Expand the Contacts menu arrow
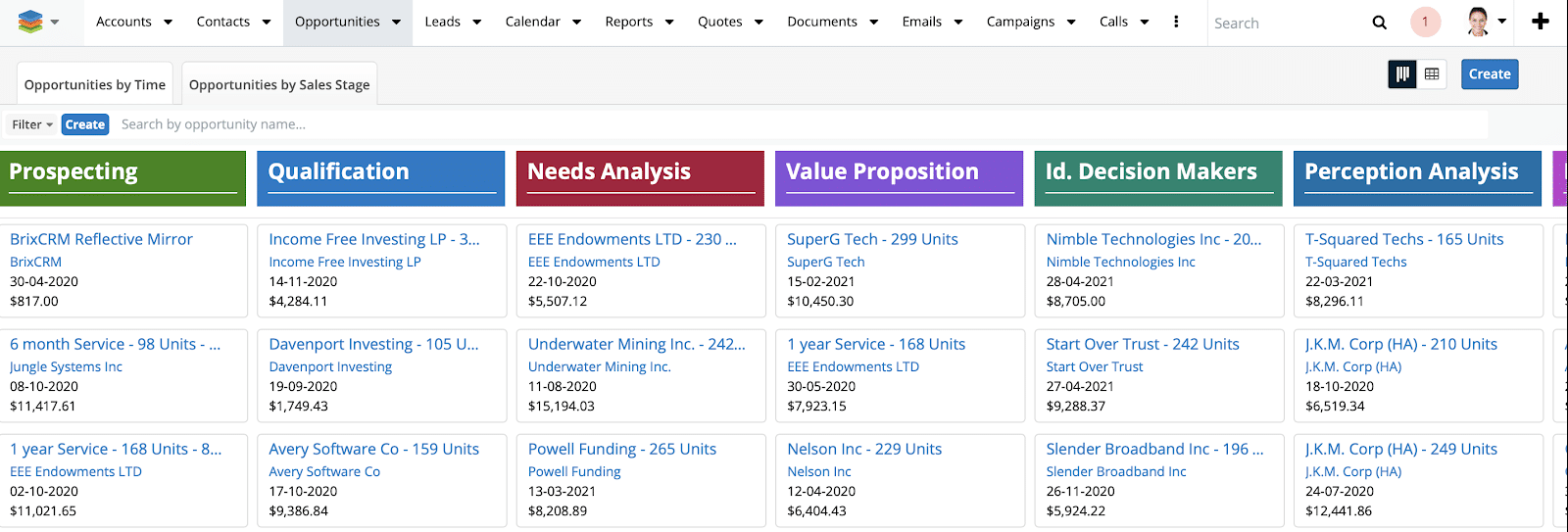This screenshot has height=532, width=1568. pos(266,22)
